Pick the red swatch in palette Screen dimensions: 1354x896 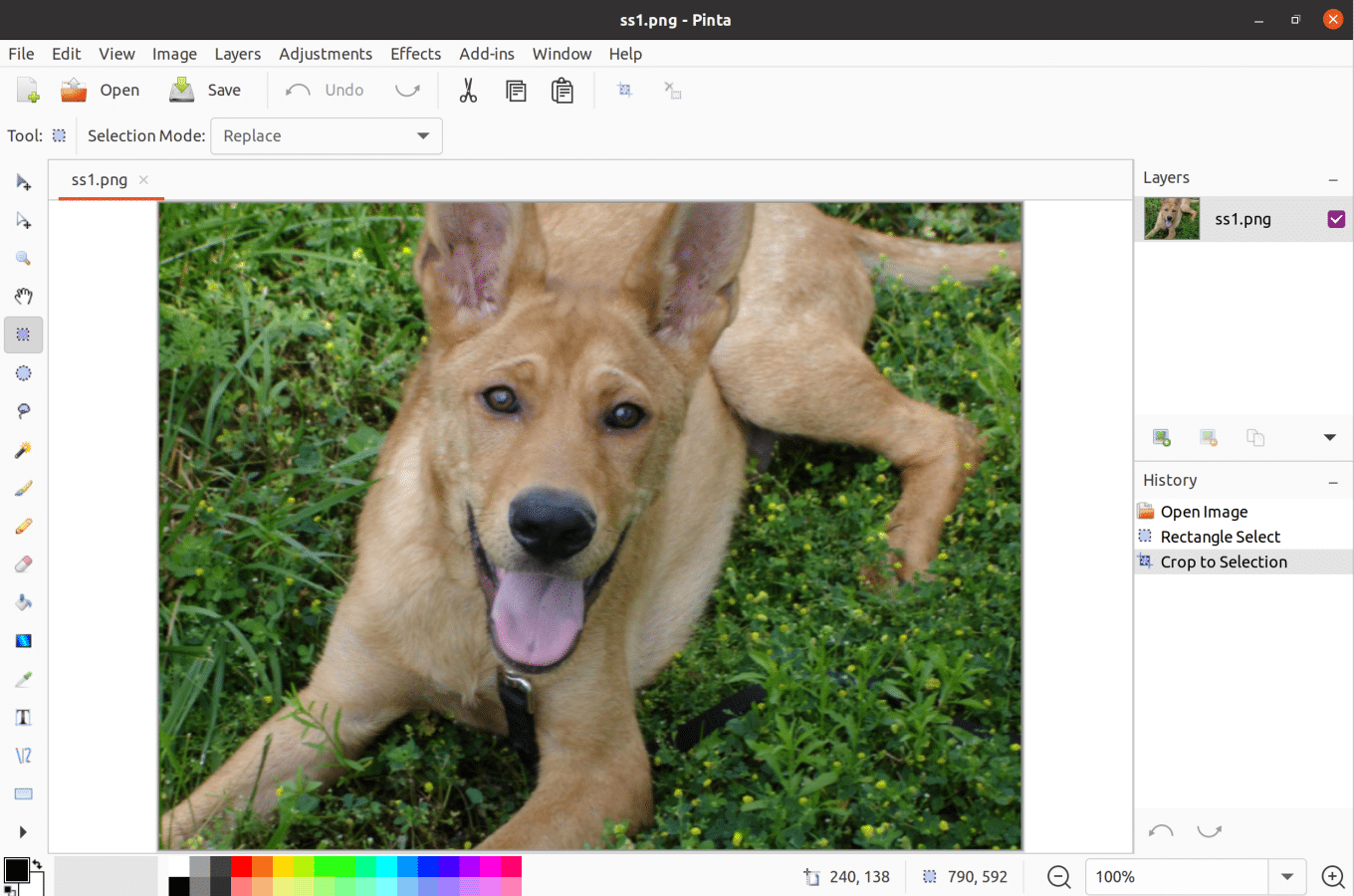(241, 866)
